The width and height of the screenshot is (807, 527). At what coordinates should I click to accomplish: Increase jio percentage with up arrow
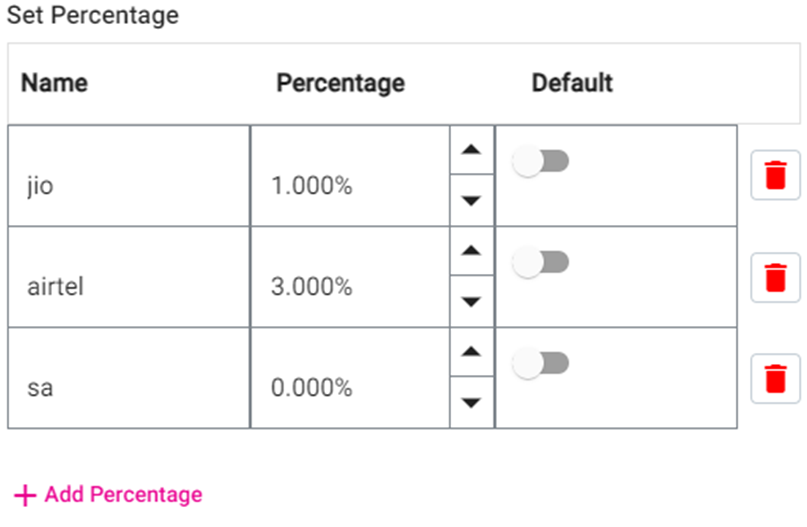tap(472, 150)
